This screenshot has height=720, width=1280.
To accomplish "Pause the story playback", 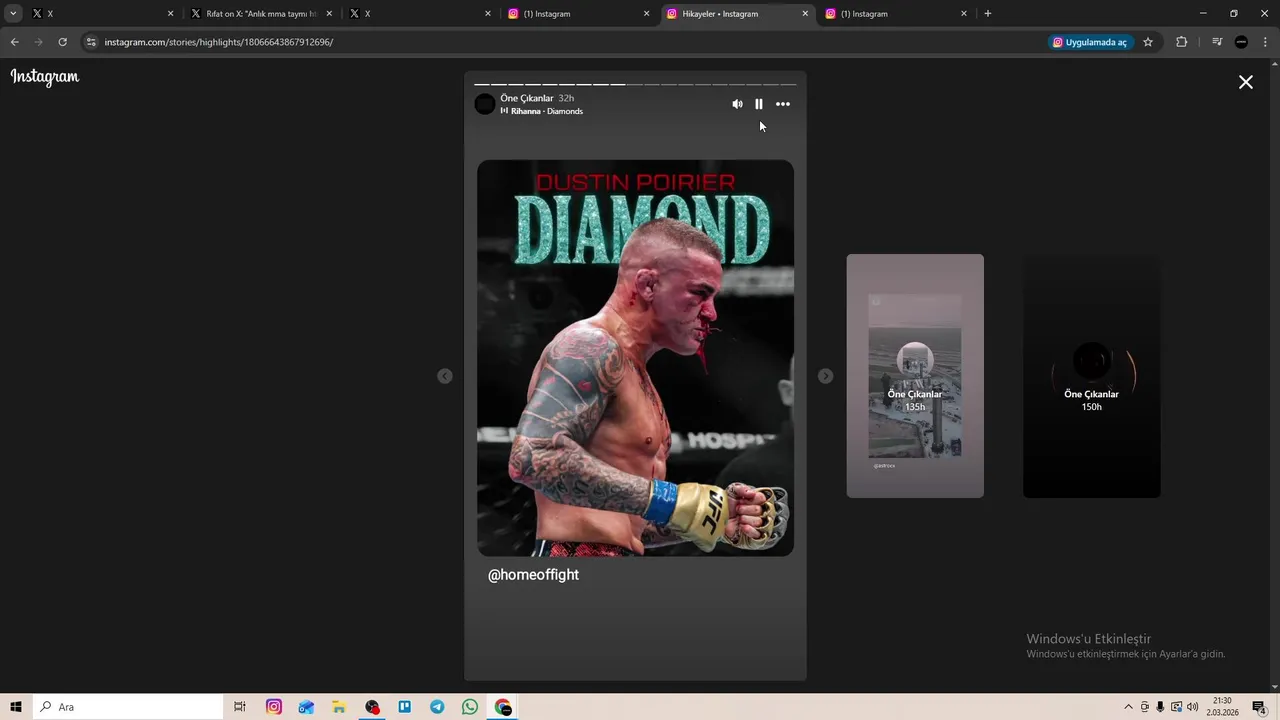I will (x=759, y=104).
